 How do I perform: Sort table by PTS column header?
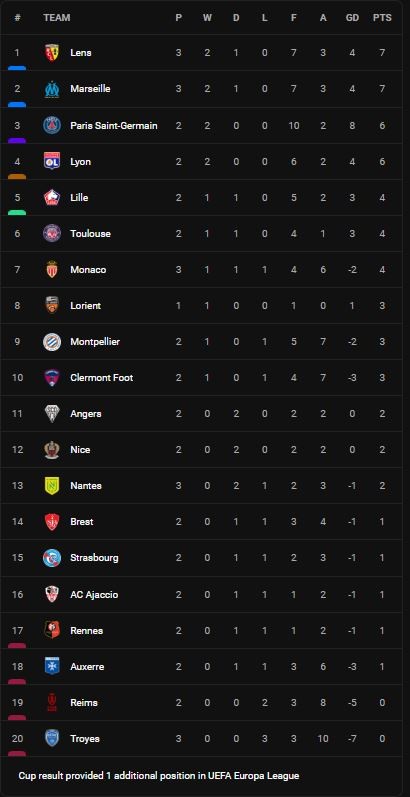(x=382, y=18)
